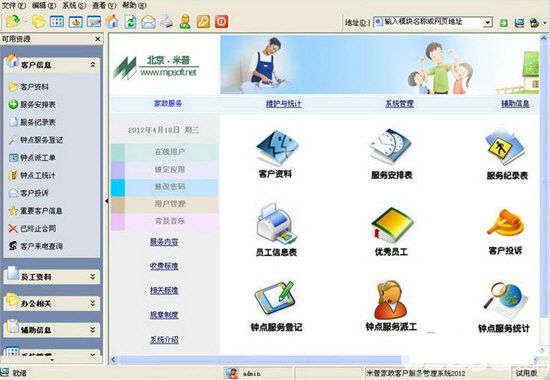Open the 查看 menu
The height and width of the screenshot is (380, 550).
coord(104,5)
